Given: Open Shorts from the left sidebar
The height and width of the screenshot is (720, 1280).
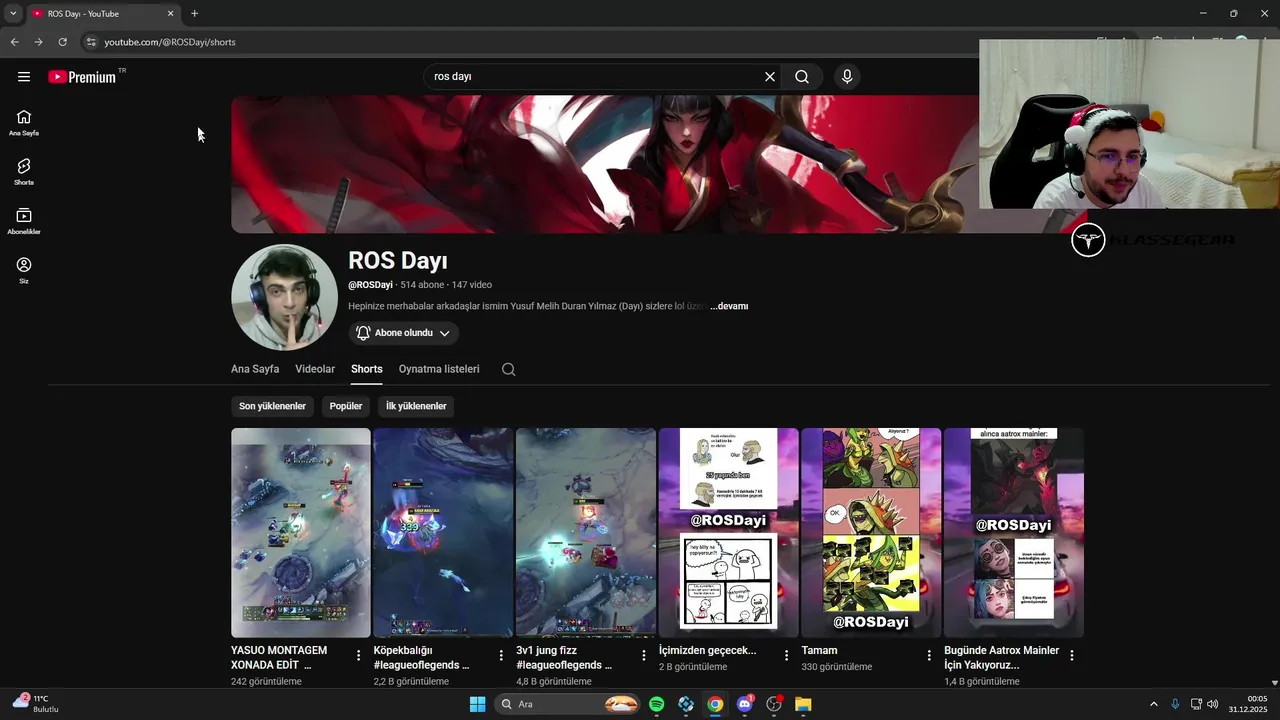Looking at the screenshot, I should (24, 172).
